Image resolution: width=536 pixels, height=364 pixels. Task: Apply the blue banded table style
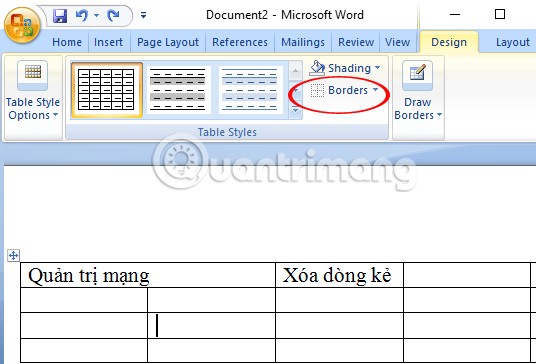(250, 90)
